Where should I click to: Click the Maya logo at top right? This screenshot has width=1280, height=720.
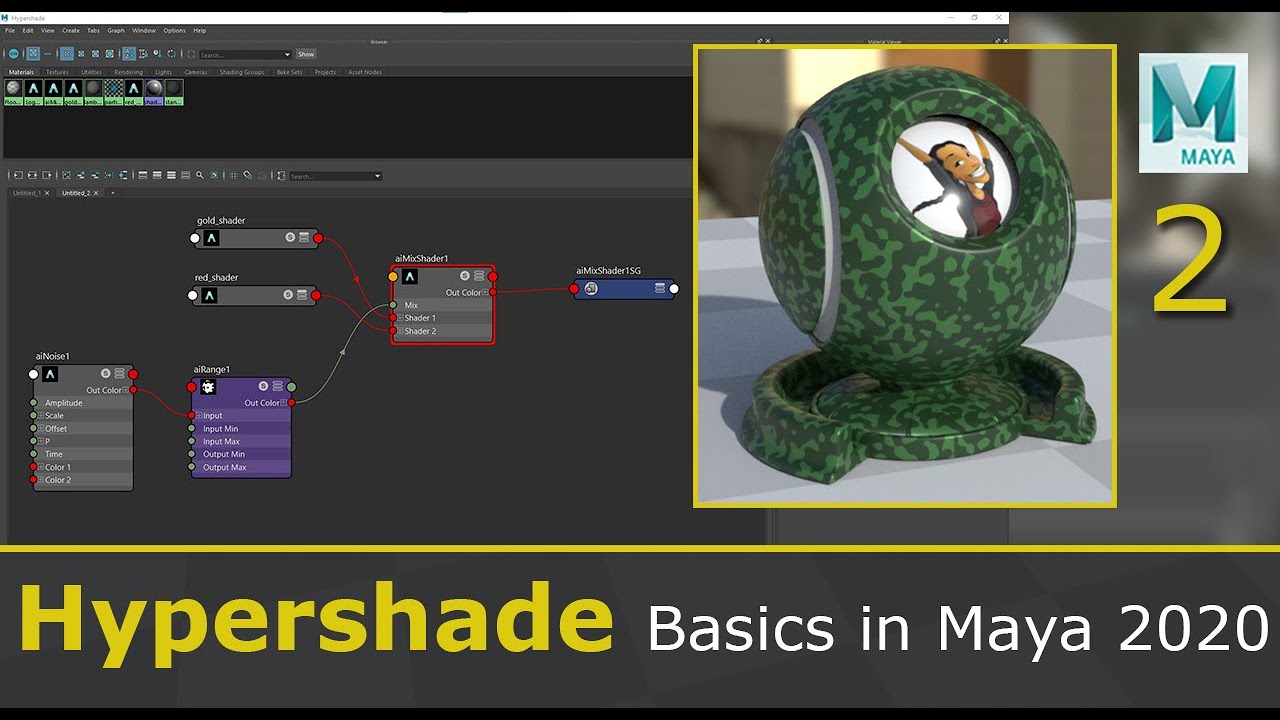click(x=1193, y=113)
